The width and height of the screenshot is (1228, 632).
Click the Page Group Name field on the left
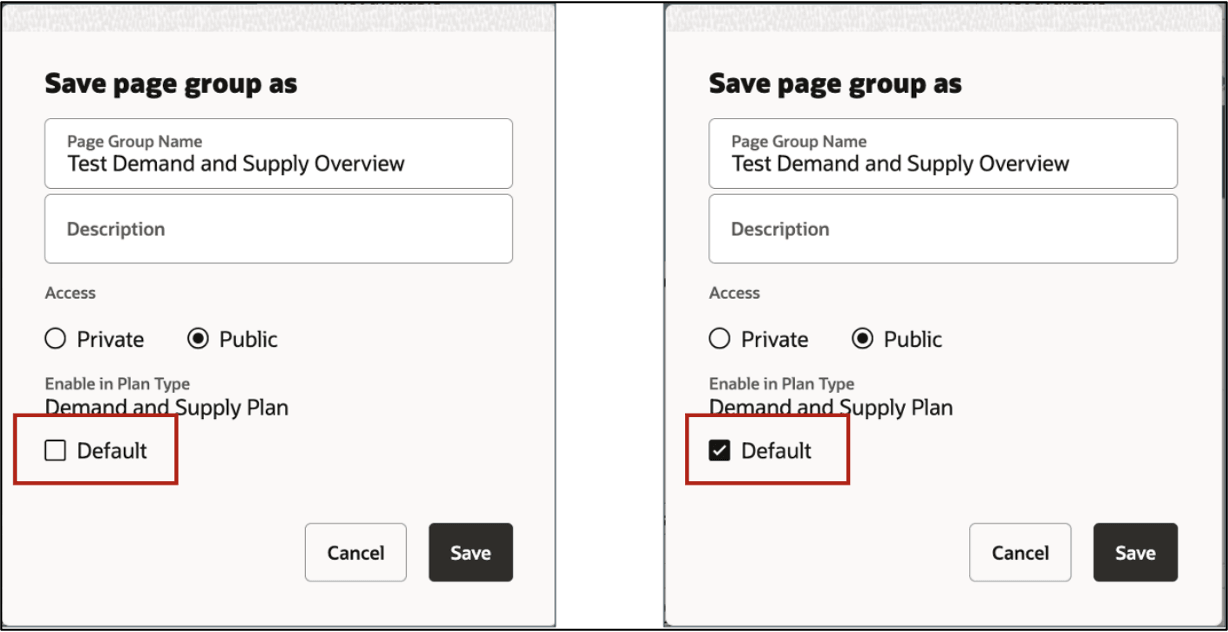(278, 153)
